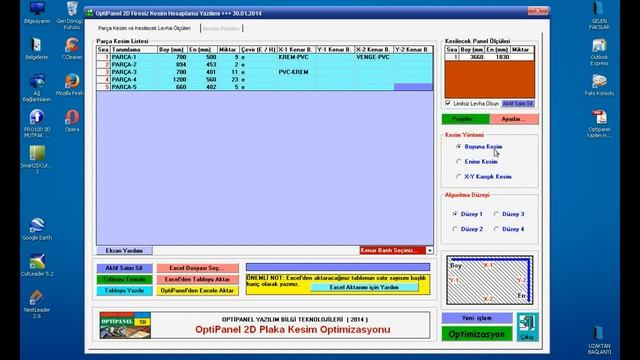Open the Ağ Bağlantılarım desktop icon

click(x=37, y=87)
